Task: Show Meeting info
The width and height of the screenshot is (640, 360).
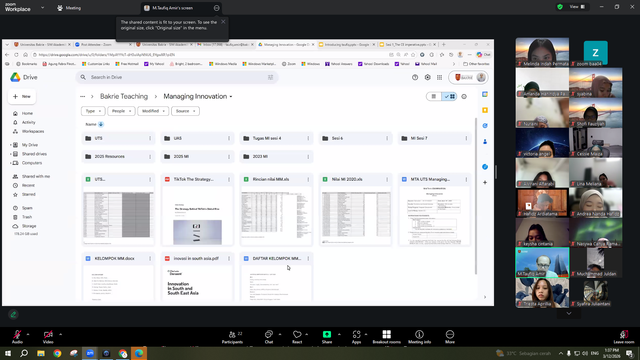Action: pyautogui.click(x=419, y=337)
